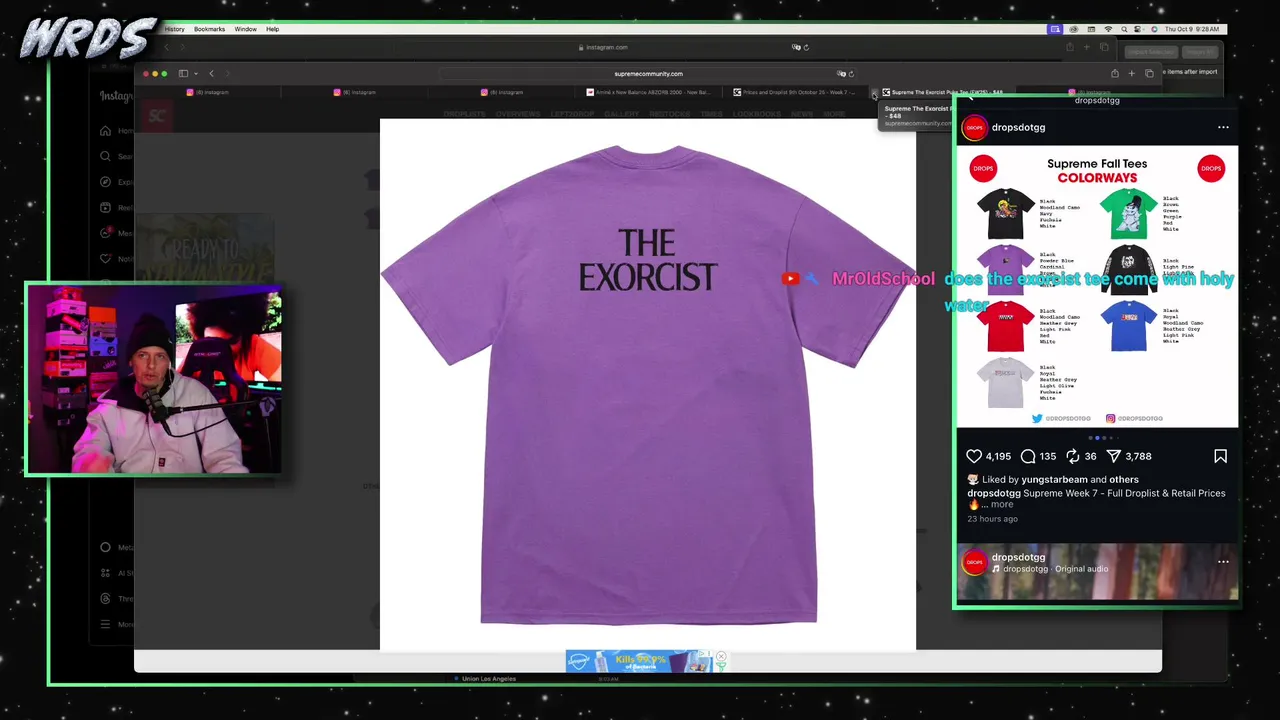Click the dropsdotgg username on the Fall Tees post
The width and height of the screenshot is (1280, 720).
(1018, 127)
